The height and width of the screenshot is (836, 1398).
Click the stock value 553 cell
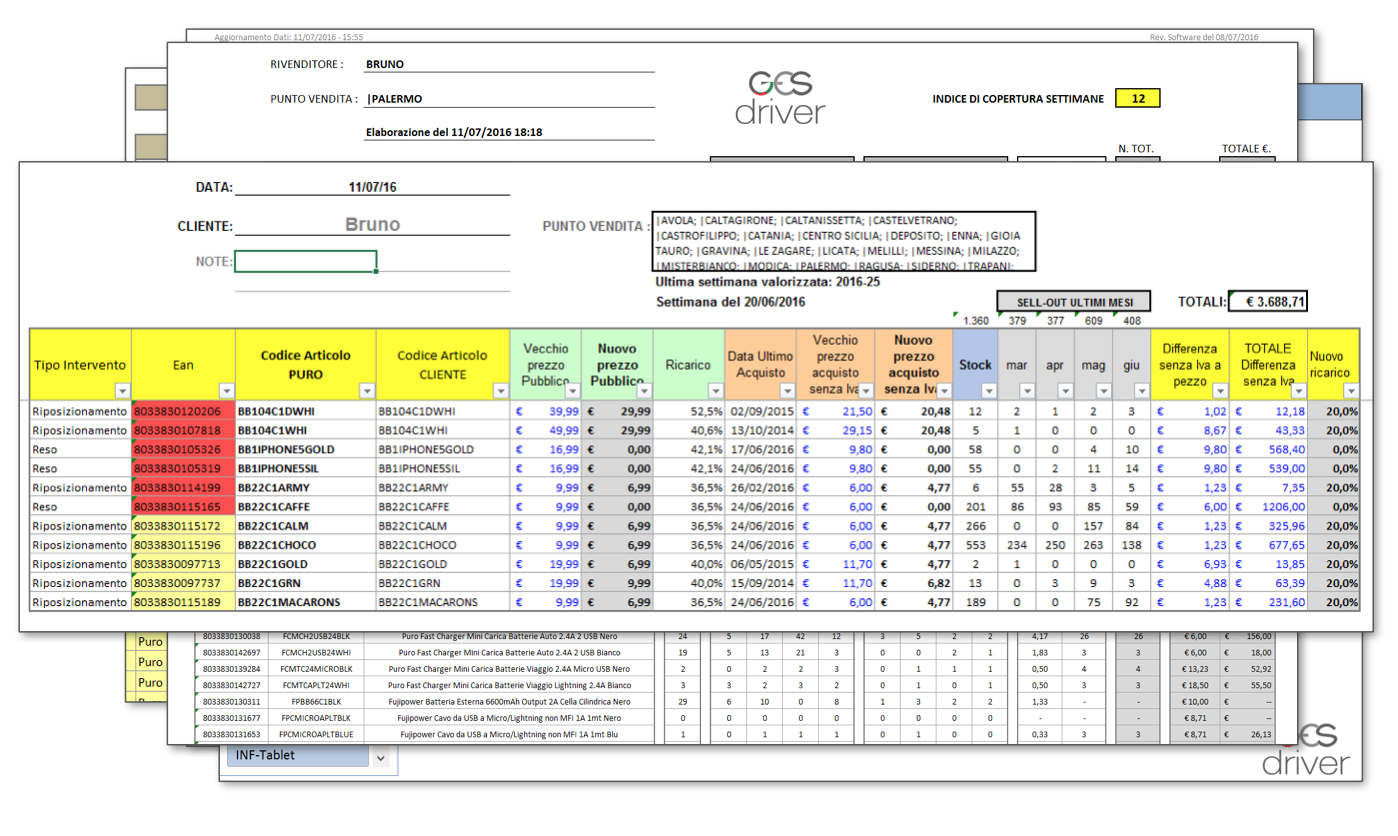tap(975, 545)
